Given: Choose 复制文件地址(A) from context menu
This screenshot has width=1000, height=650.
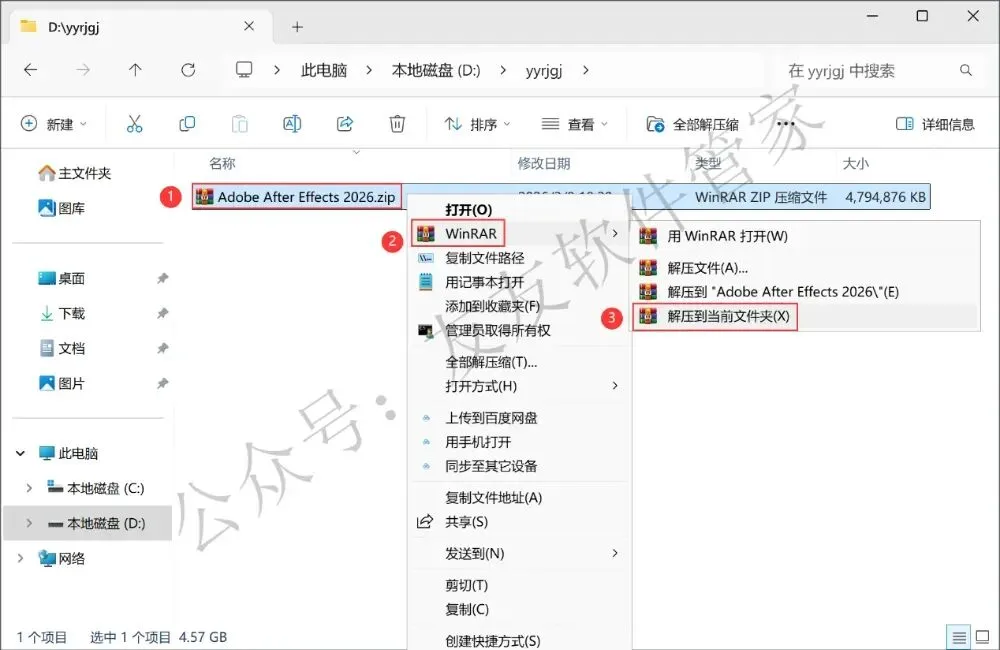Looking at the screenshot, I should click(494, 498).
